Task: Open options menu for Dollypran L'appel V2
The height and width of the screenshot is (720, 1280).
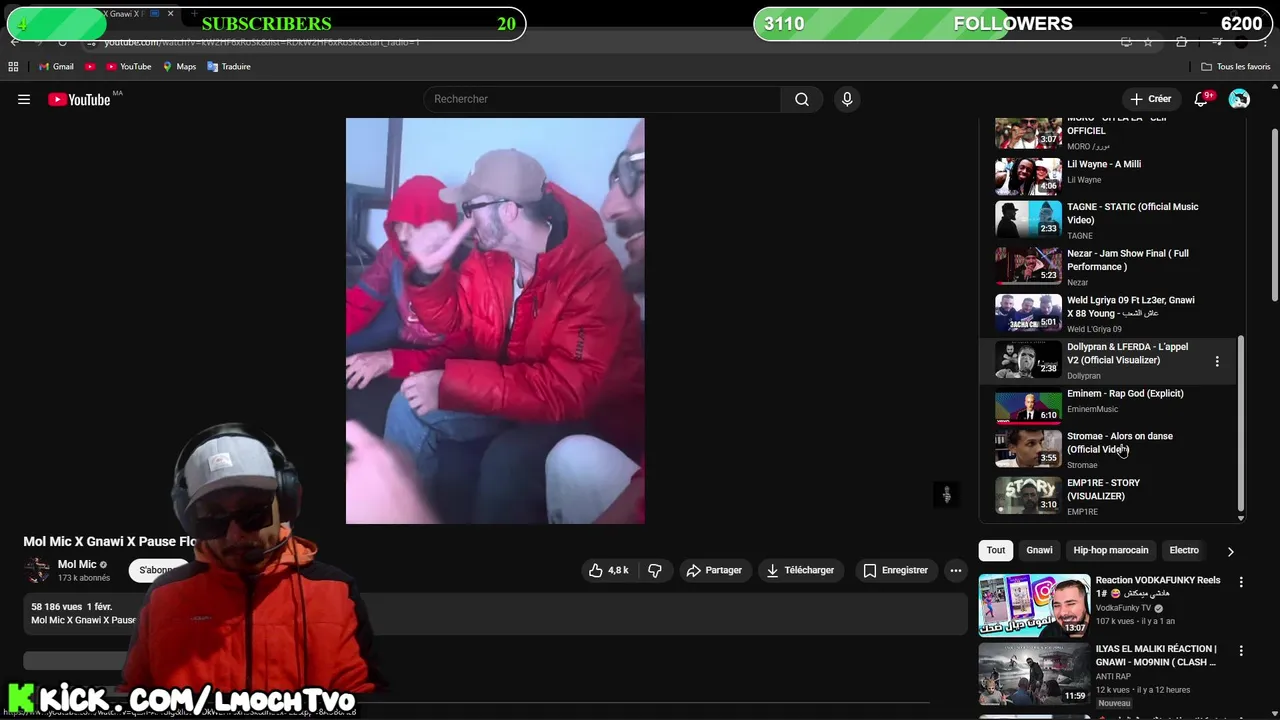Action: [x=1217, y=361]
